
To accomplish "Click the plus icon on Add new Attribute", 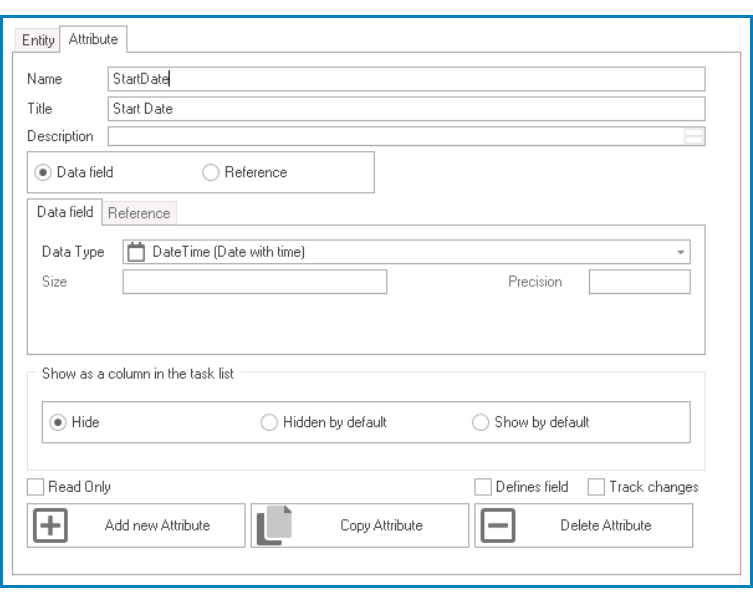I will click(x=50, y=525).
